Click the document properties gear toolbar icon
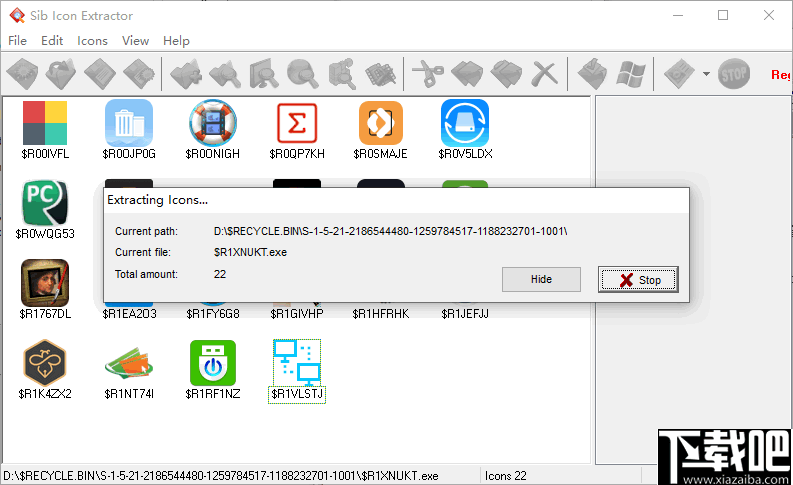This screenshot has width=793, height=485. pyautogui.click(x=139, y=74)
